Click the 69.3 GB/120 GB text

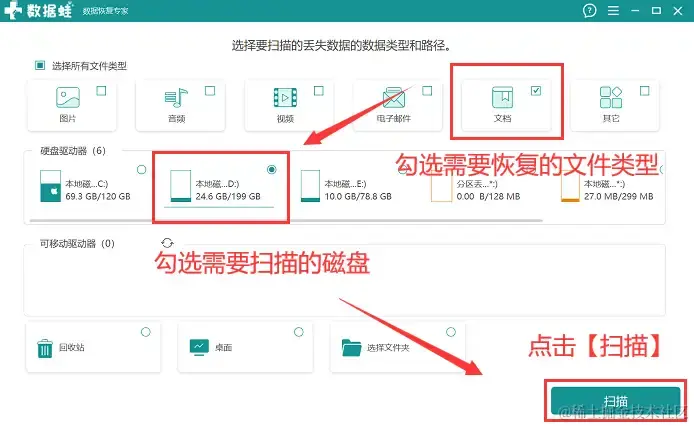click(x=98, y=196)
